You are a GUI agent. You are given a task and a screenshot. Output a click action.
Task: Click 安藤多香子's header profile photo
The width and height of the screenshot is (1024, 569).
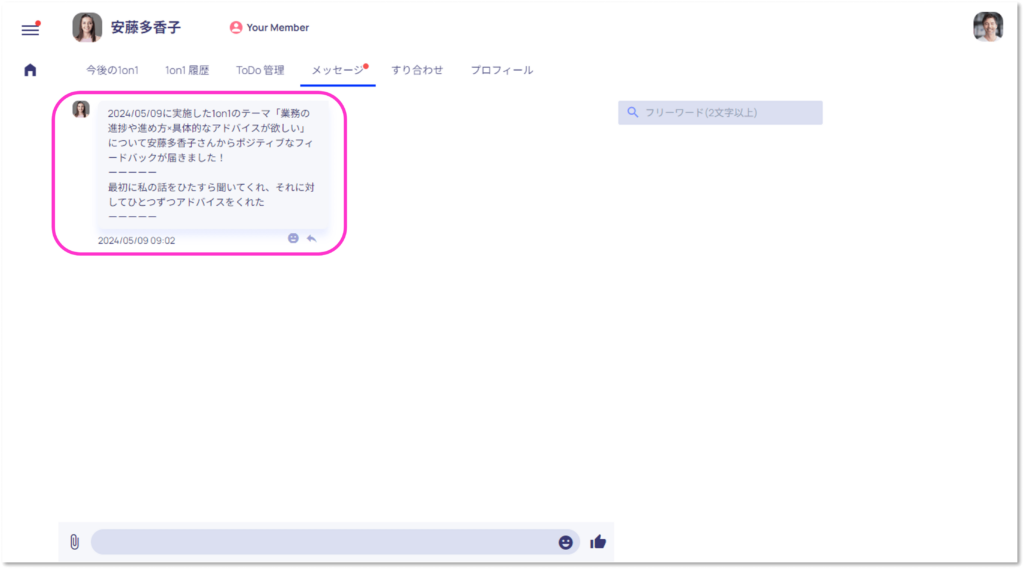(87, 27)
